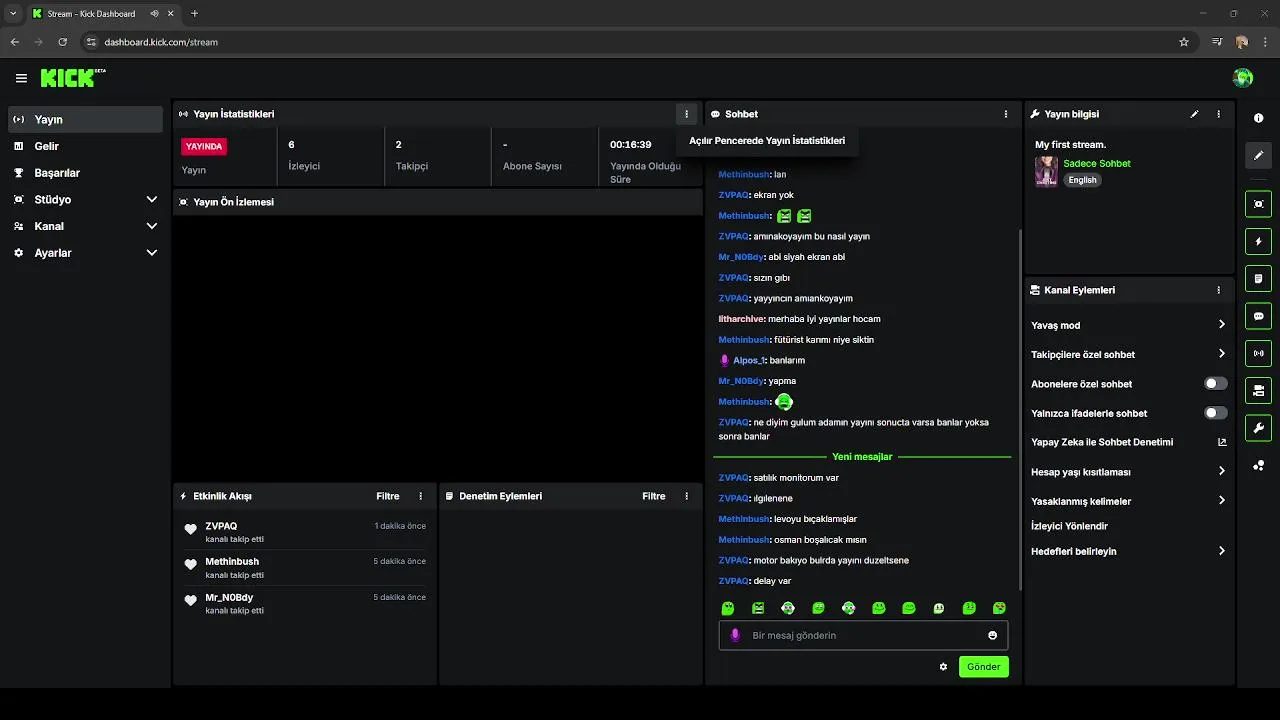Toggle Abonelere özel sohbet switch
This screenshot has width=1280, height=720.
coord(1215,384)
